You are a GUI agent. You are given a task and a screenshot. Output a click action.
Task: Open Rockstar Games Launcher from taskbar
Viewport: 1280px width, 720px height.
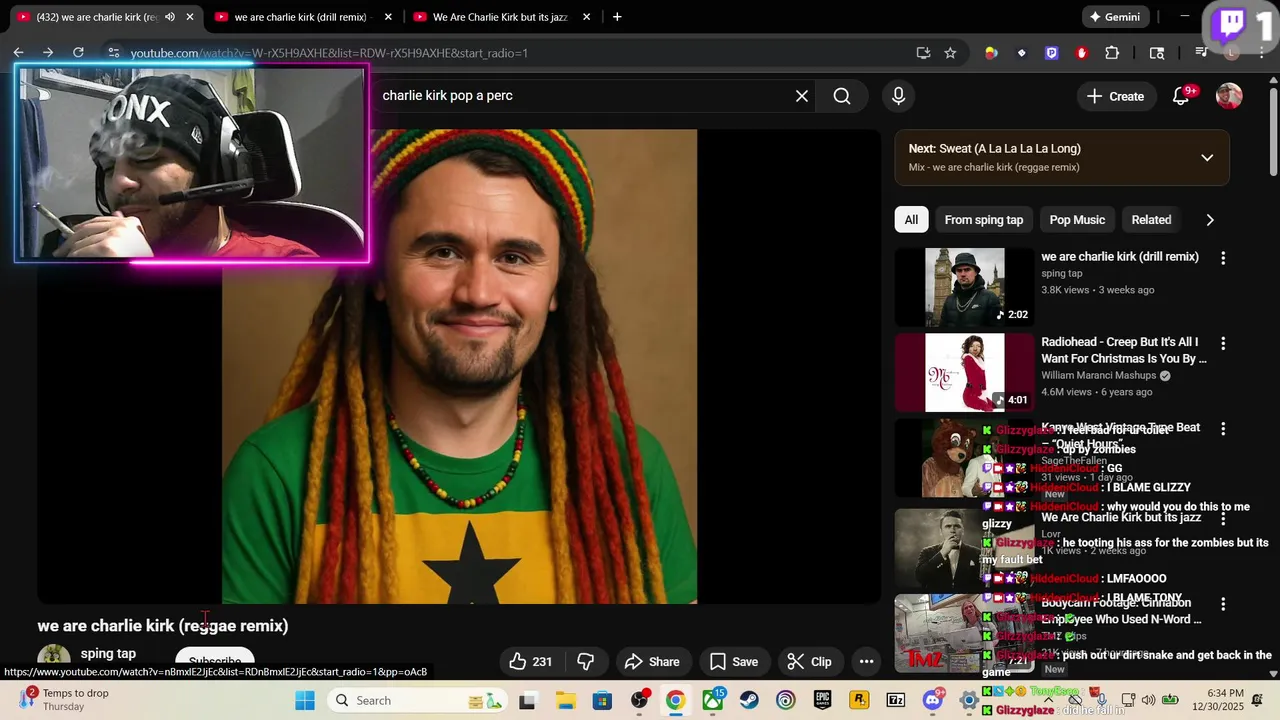(x=858, y=700)
